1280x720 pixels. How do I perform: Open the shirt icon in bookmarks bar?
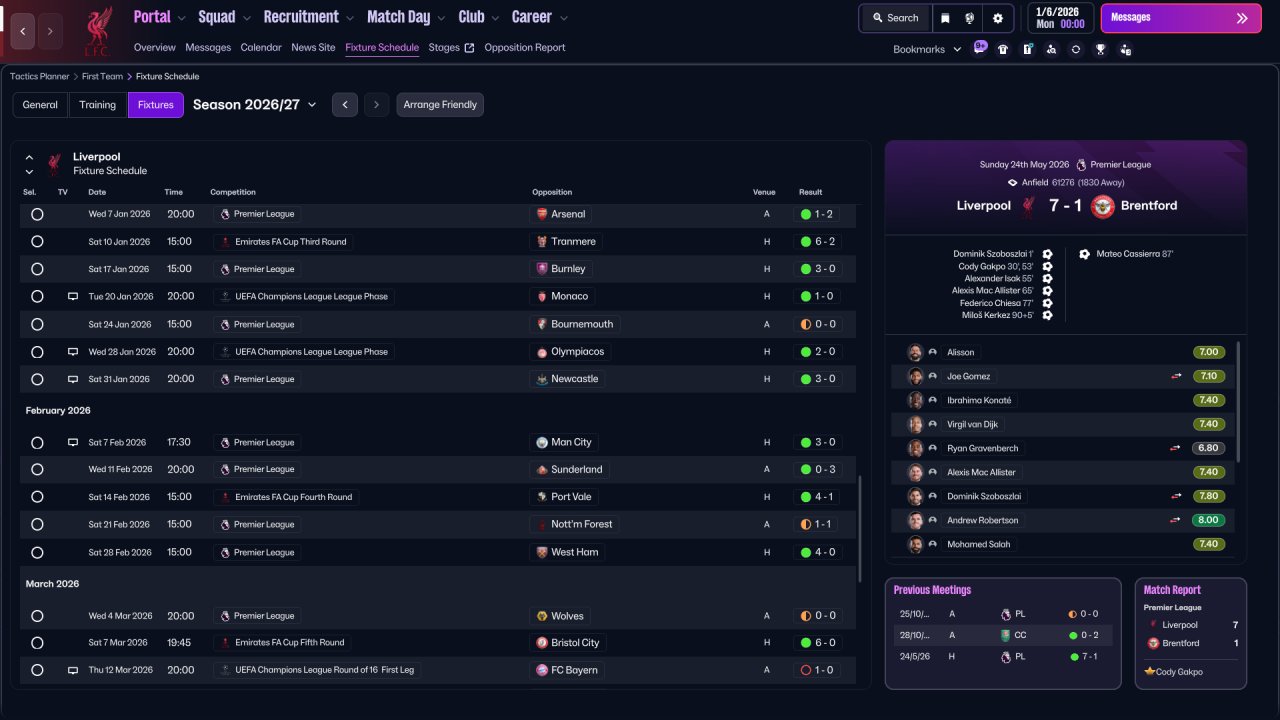point(1003,49)
